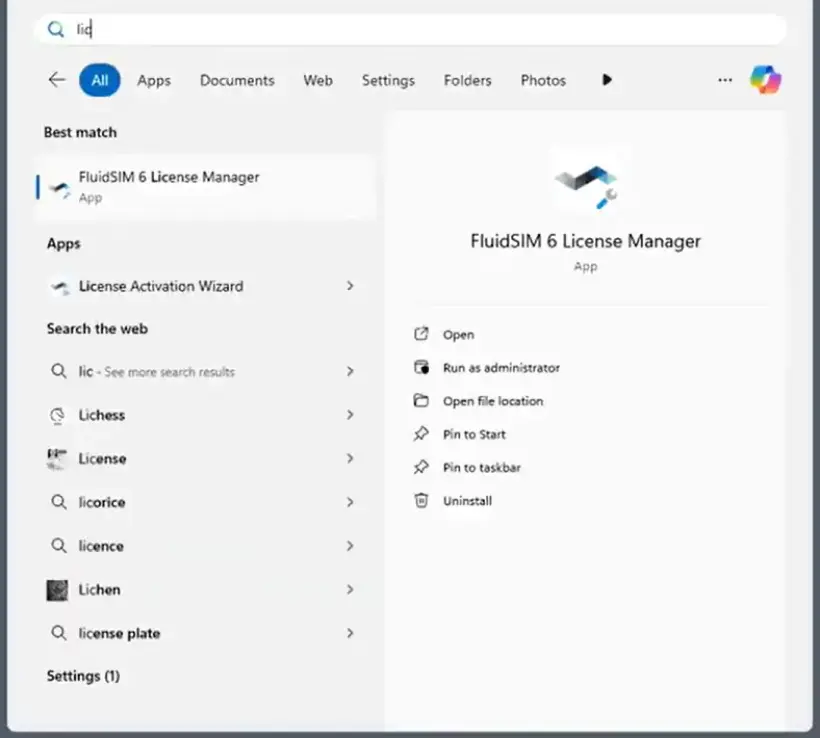The height and width of the screenshot is (738, 820).
Task: Click the Uninstall trash icon
Action: click(x=422, y=501)
